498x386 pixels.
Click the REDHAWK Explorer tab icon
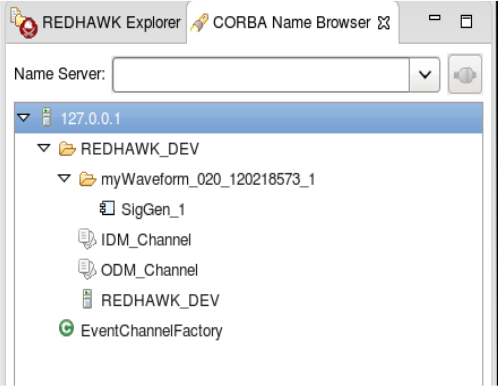point(24,23)
